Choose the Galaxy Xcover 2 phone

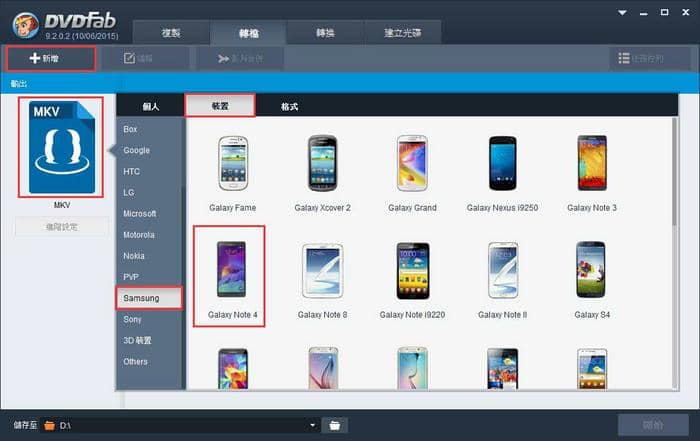pyautogui.click(x=322, y=174)
